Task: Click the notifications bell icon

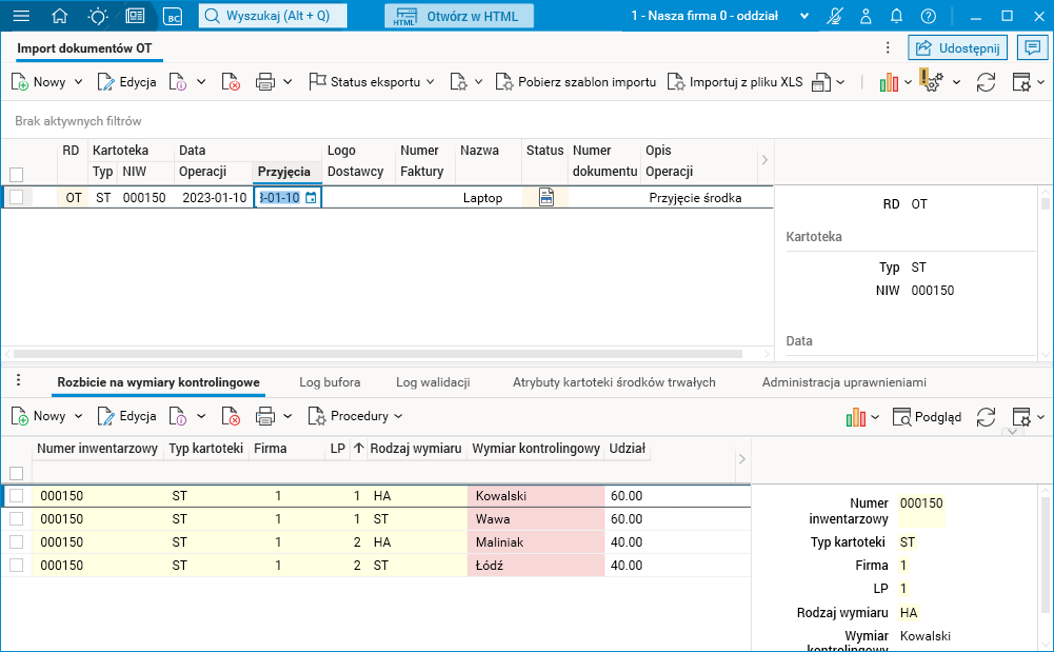Action: (897, 16)
